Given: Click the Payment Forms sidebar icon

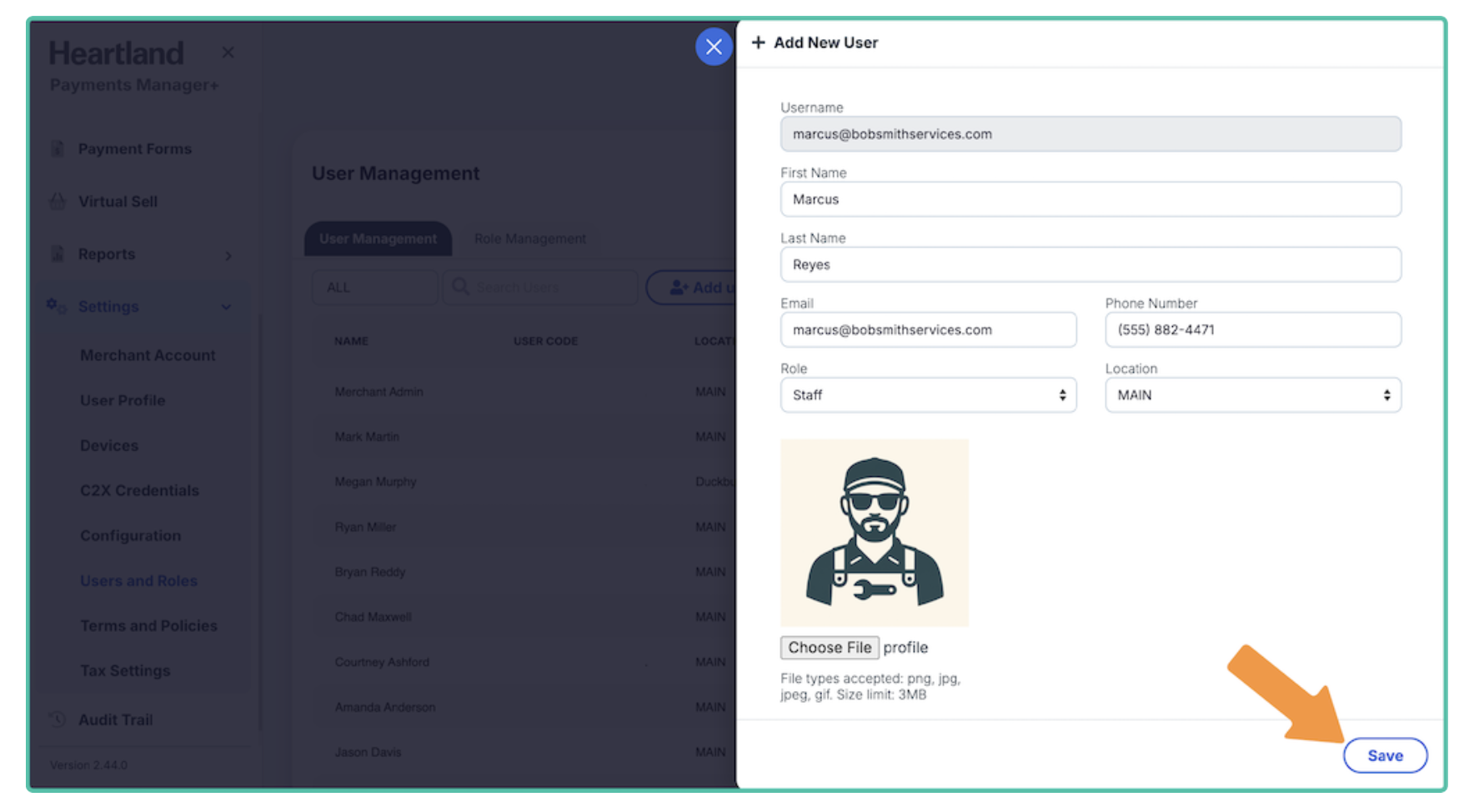Looking at the screenshot, I should 58,148.
